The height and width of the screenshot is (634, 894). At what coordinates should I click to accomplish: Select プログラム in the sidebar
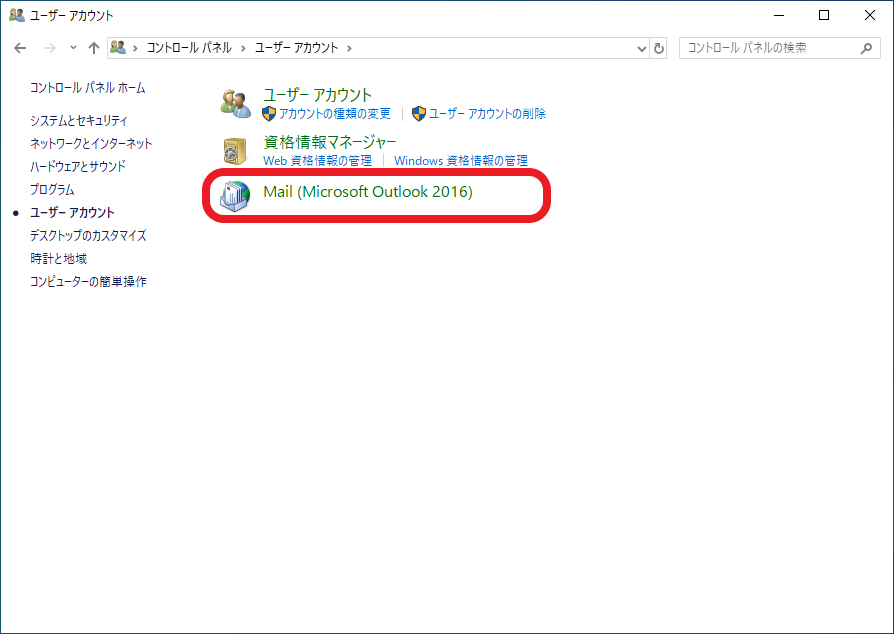52,189
